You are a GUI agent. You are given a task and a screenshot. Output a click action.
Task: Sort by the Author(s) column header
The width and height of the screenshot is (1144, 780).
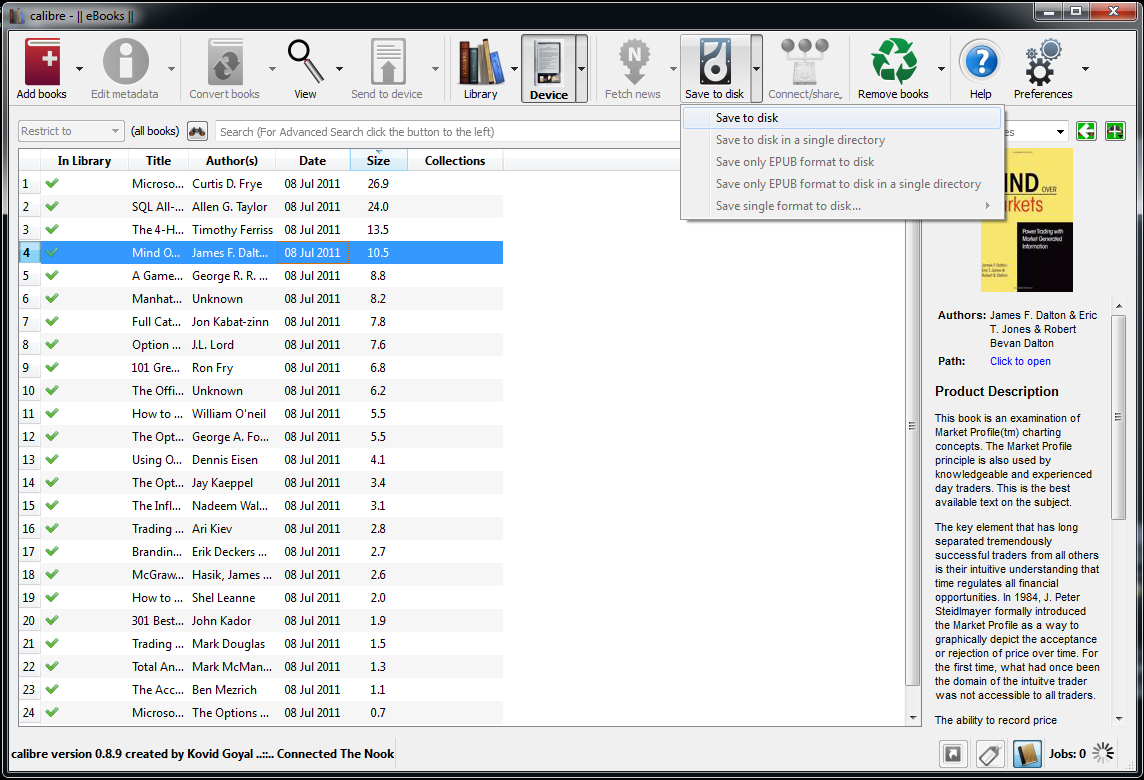click(232, 161)
